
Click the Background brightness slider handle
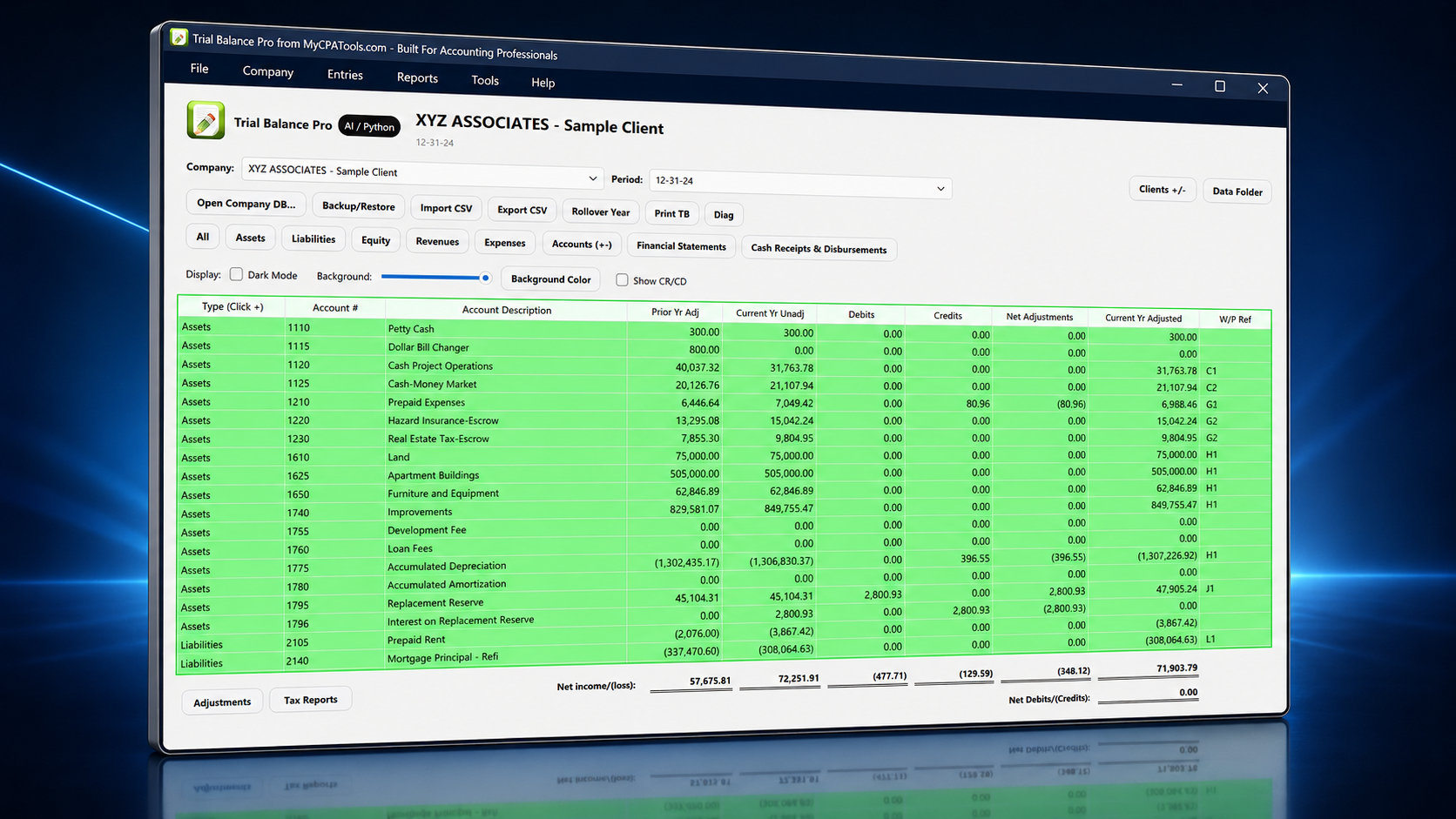485,278
